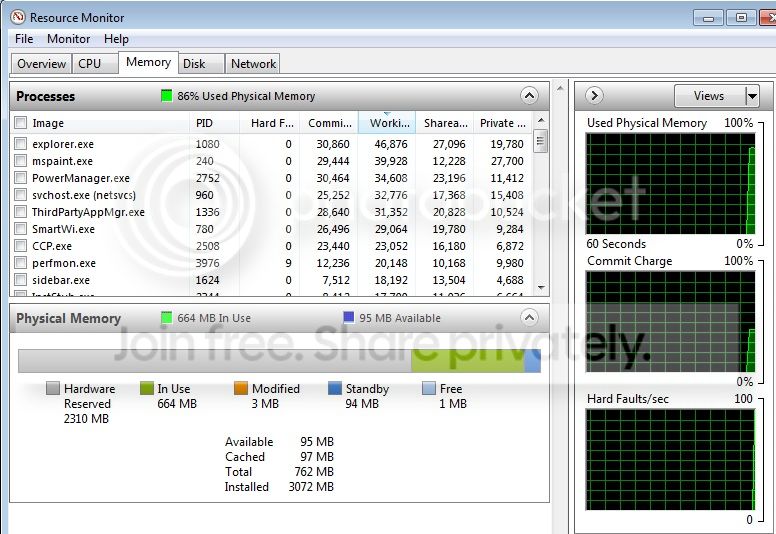This screenshot has width=776, height=534.
Task: Tick the explorer.exe process checkbox
Action: 20,144
